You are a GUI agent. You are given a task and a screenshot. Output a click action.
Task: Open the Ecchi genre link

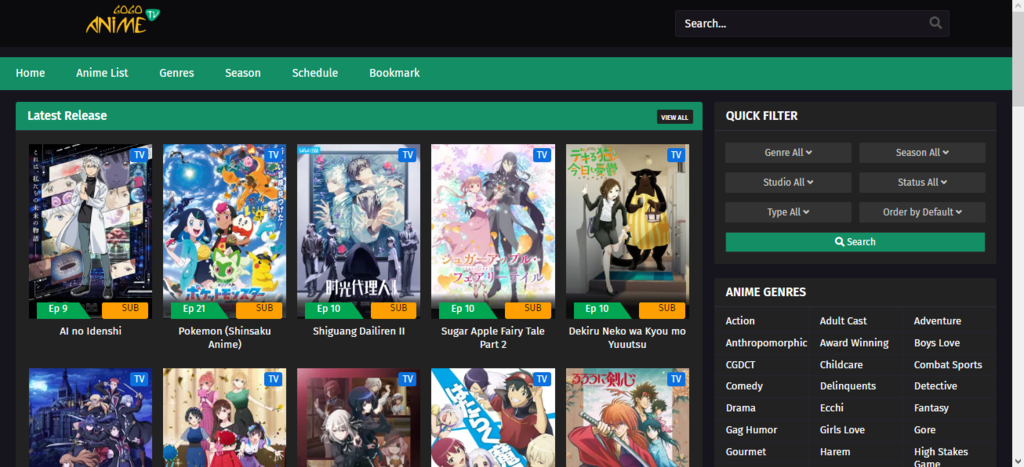(x=831, y=408)
